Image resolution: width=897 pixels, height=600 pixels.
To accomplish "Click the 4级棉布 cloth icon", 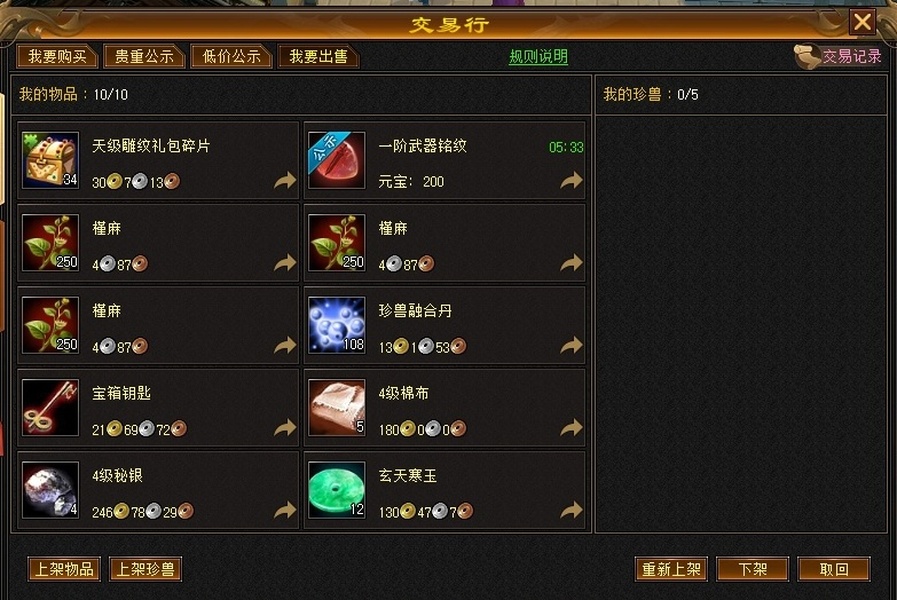I will (336, 407).
